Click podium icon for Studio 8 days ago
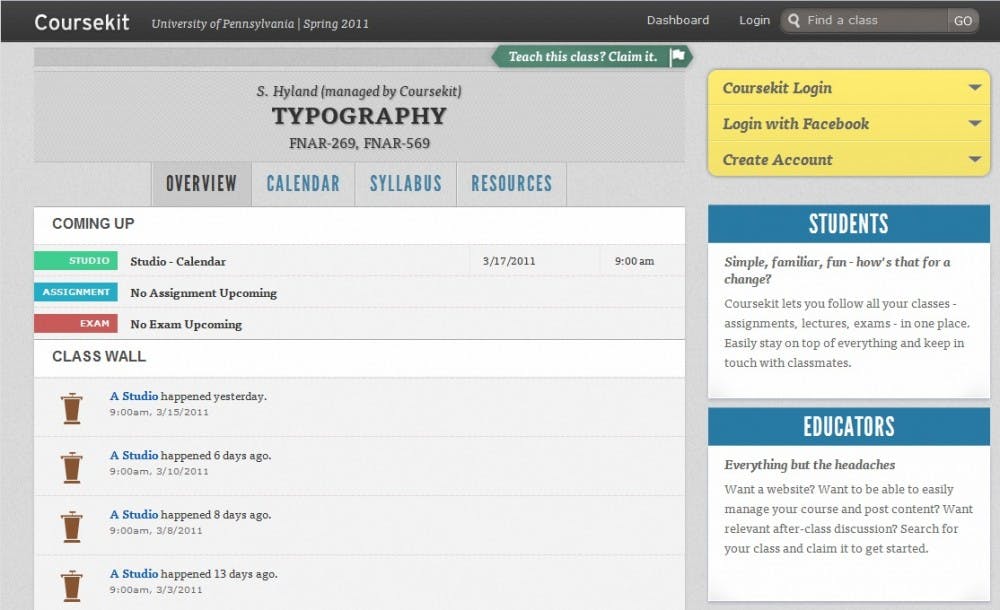1000x610 pixels. point(71,526)
